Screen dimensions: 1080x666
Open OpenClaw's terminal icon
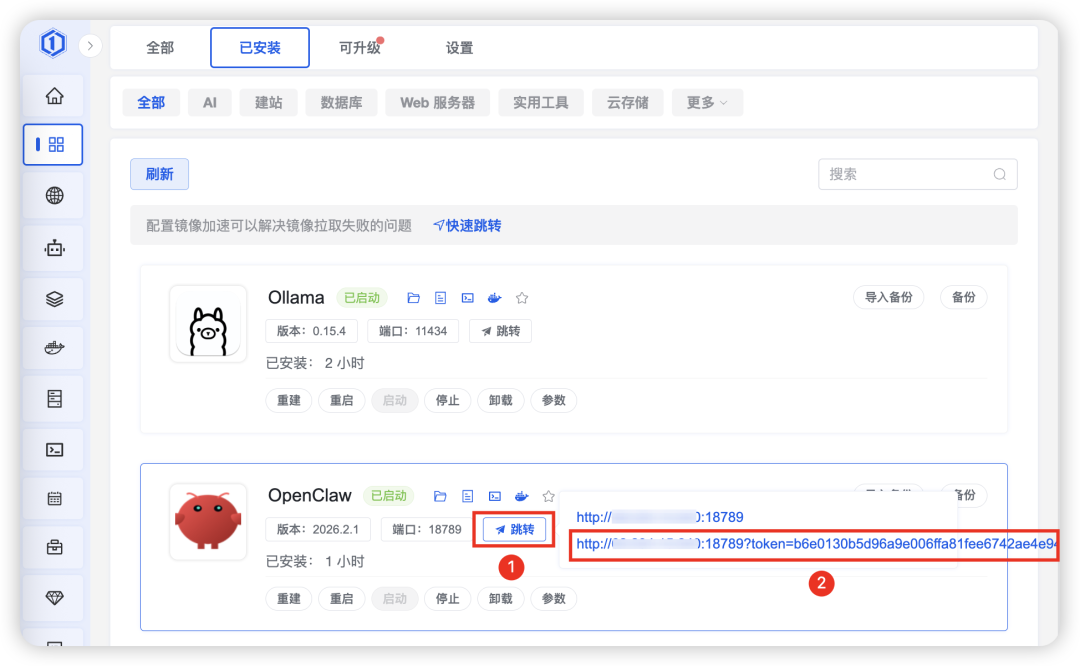(494, 495)
